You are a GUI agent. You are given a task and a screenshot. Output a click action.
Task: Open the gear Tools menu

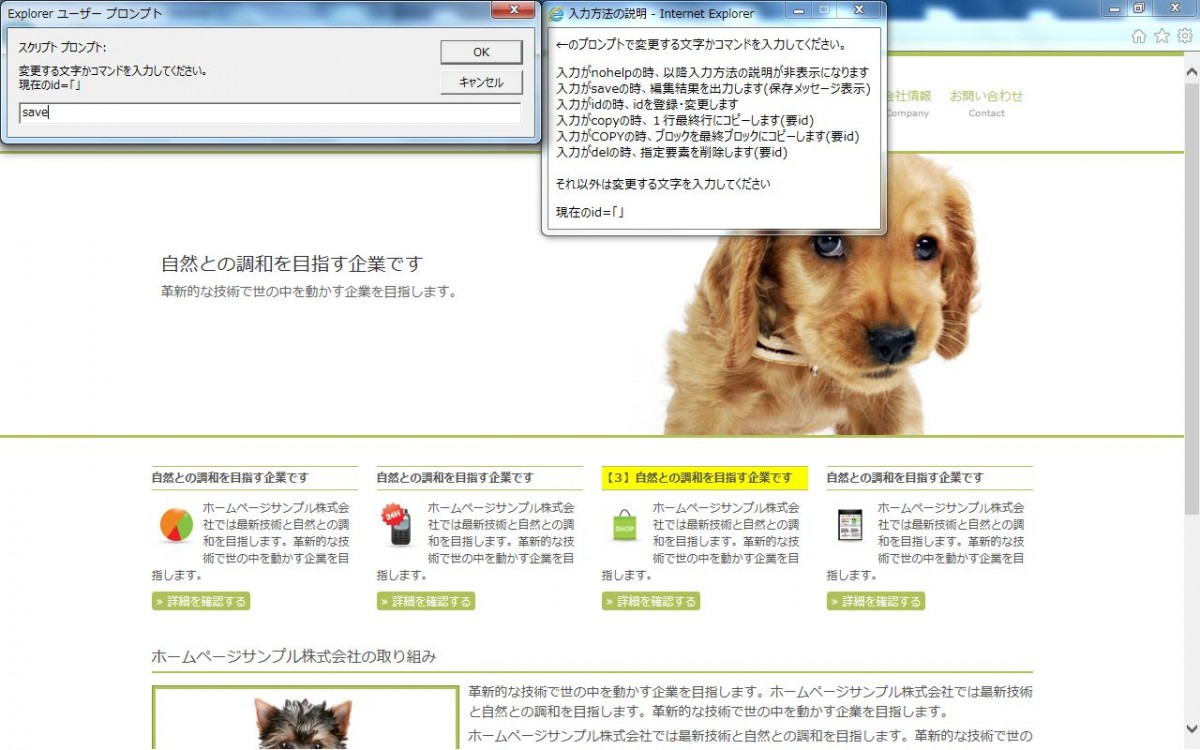pyautogui.click(x=1184, y=36)
